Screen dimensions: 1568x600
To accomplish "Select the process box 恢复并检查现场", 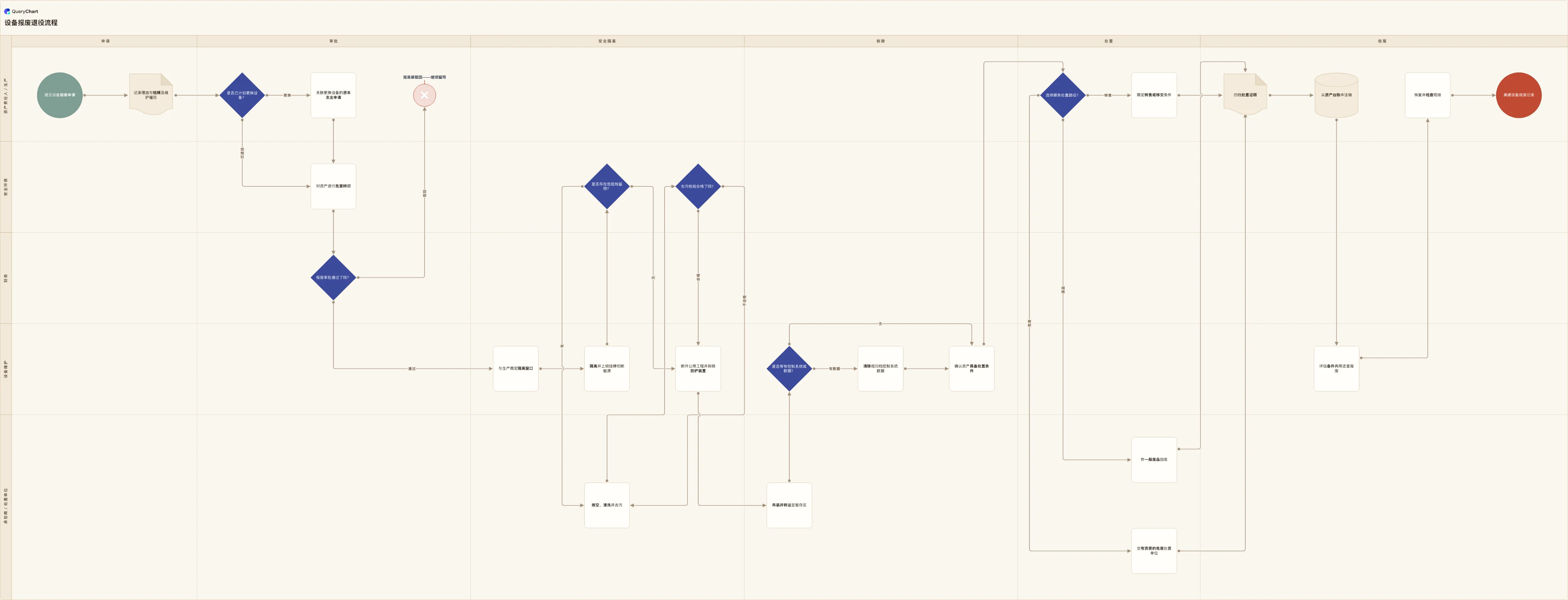I will pyautogui.click(x=1428, y=95).
